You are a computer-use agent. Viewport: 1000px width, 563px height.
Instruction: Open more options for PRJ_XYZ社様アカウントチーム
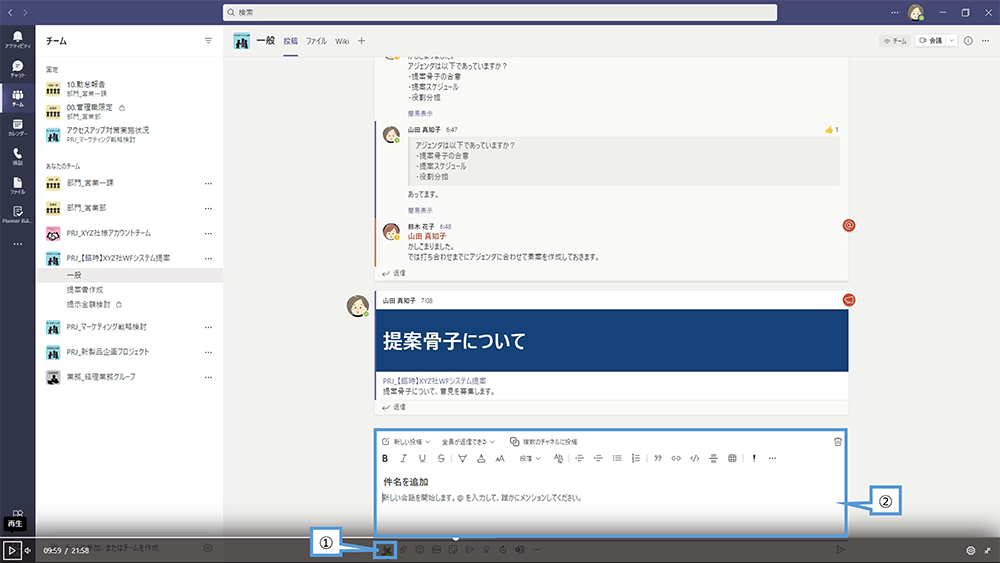click(x=208, y=233)
